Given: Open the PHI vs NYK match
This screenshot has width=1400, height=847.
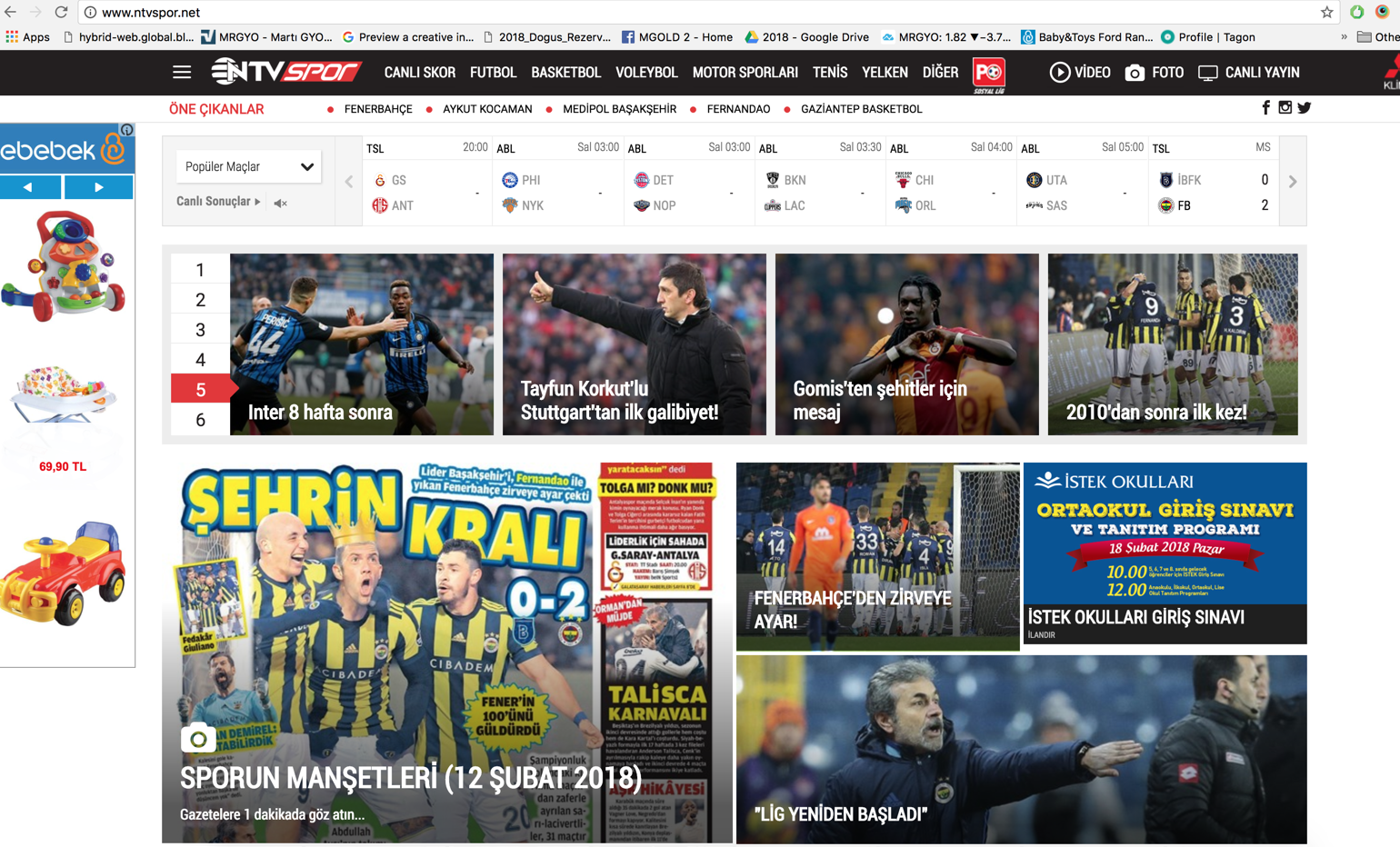Looking at the screenshot, I should click(557, 181).
